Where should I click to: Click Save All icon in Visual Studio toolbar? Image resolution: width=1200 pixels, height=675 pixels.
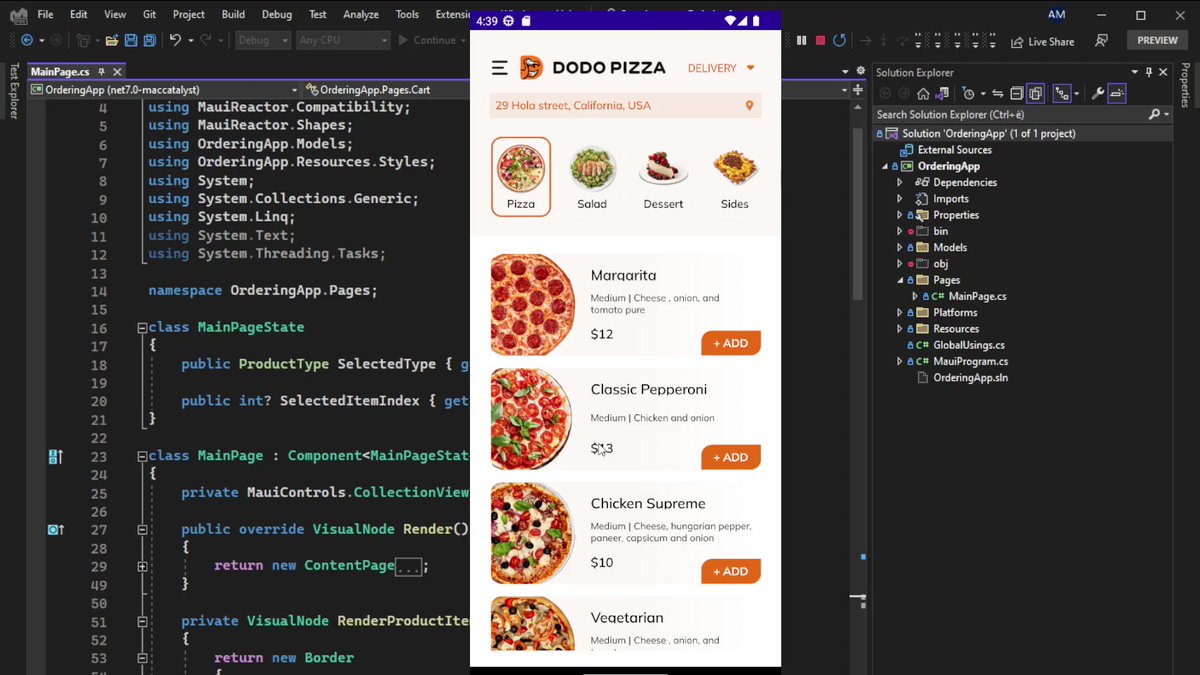point(149,40)
